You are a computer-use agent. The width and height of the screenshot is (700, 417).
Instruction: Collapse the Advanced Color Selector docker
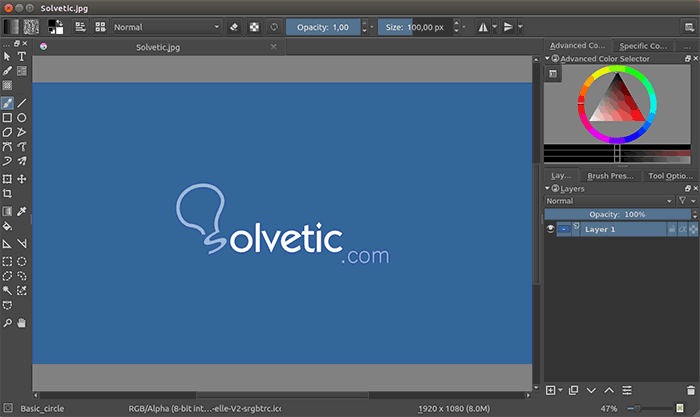547,58
